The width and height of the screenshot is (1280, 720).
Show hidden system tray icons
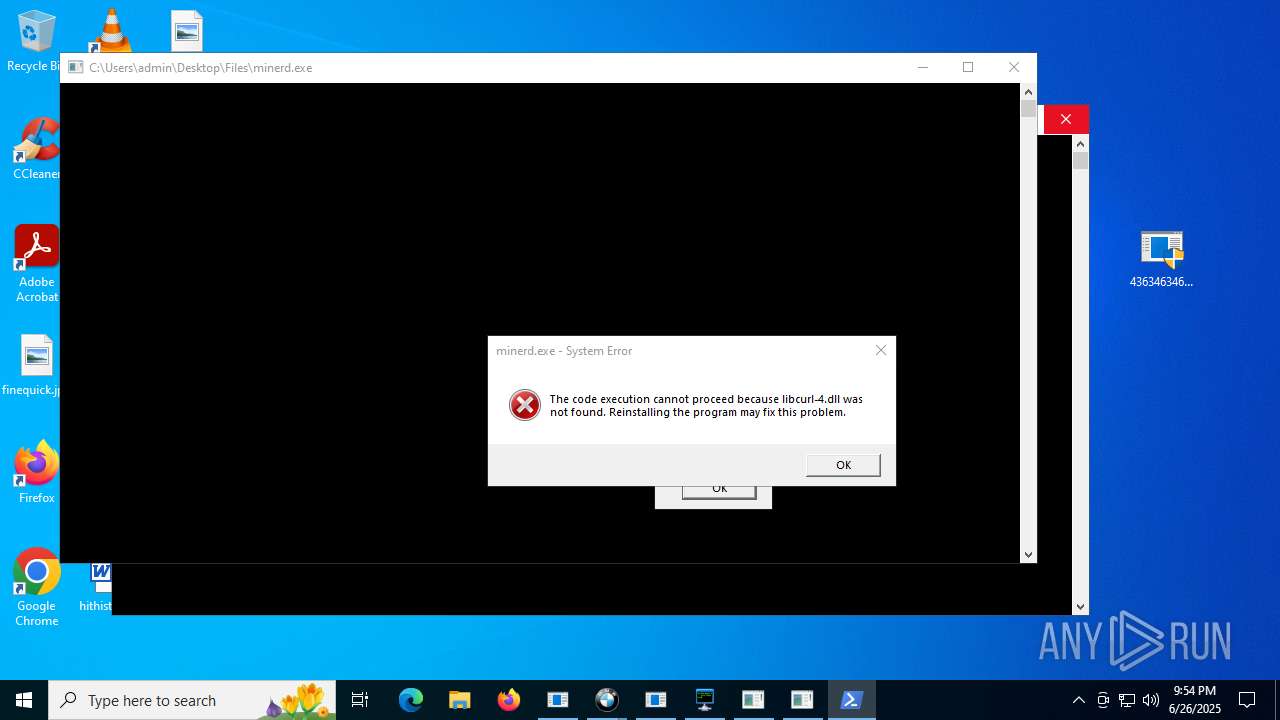(x=1078, y=700)
